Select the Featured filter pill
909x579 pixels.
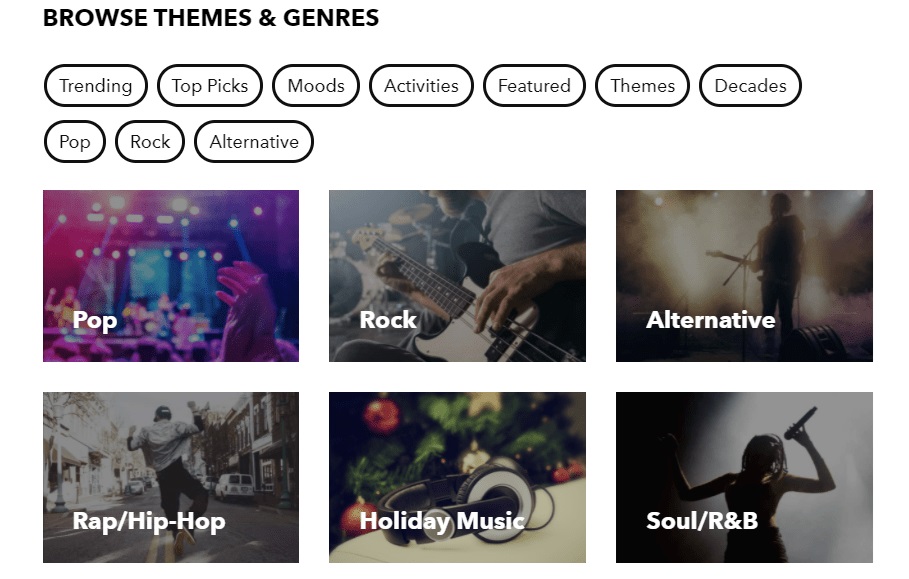pos(534,86)
